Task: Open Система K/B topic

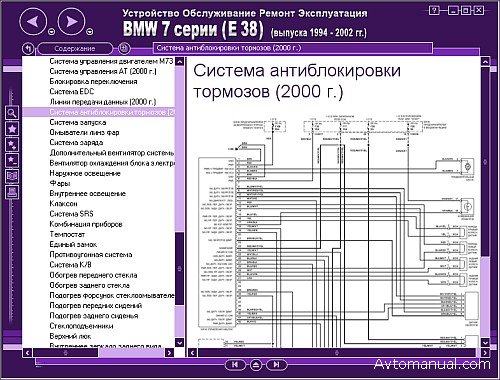Action: (70, 265)
